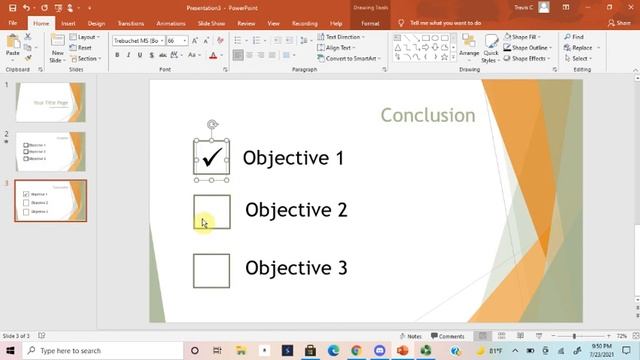This screenshot has height=360, width=640.
Task: Open Arrange options
Action: click(x=469, y=48)
